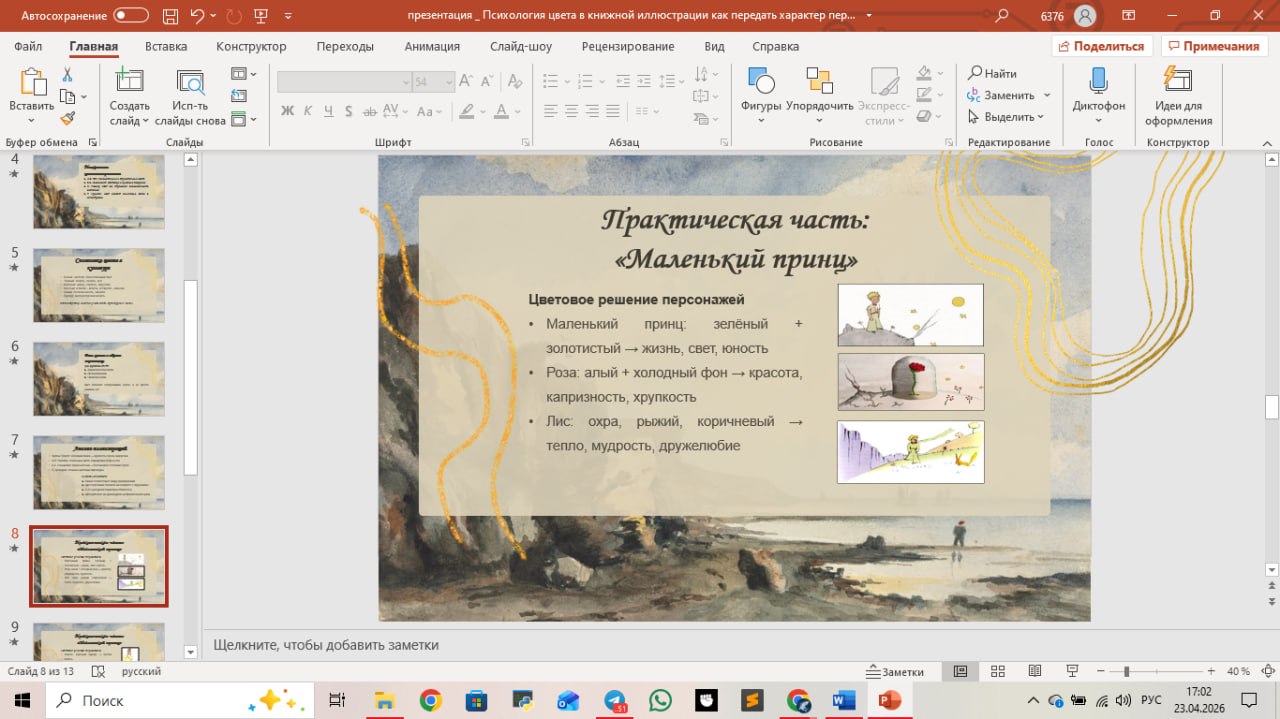The width and height of the screenshot is (1280, 719).
Task: Switch to Reading view
Action: pos(1034,671)
